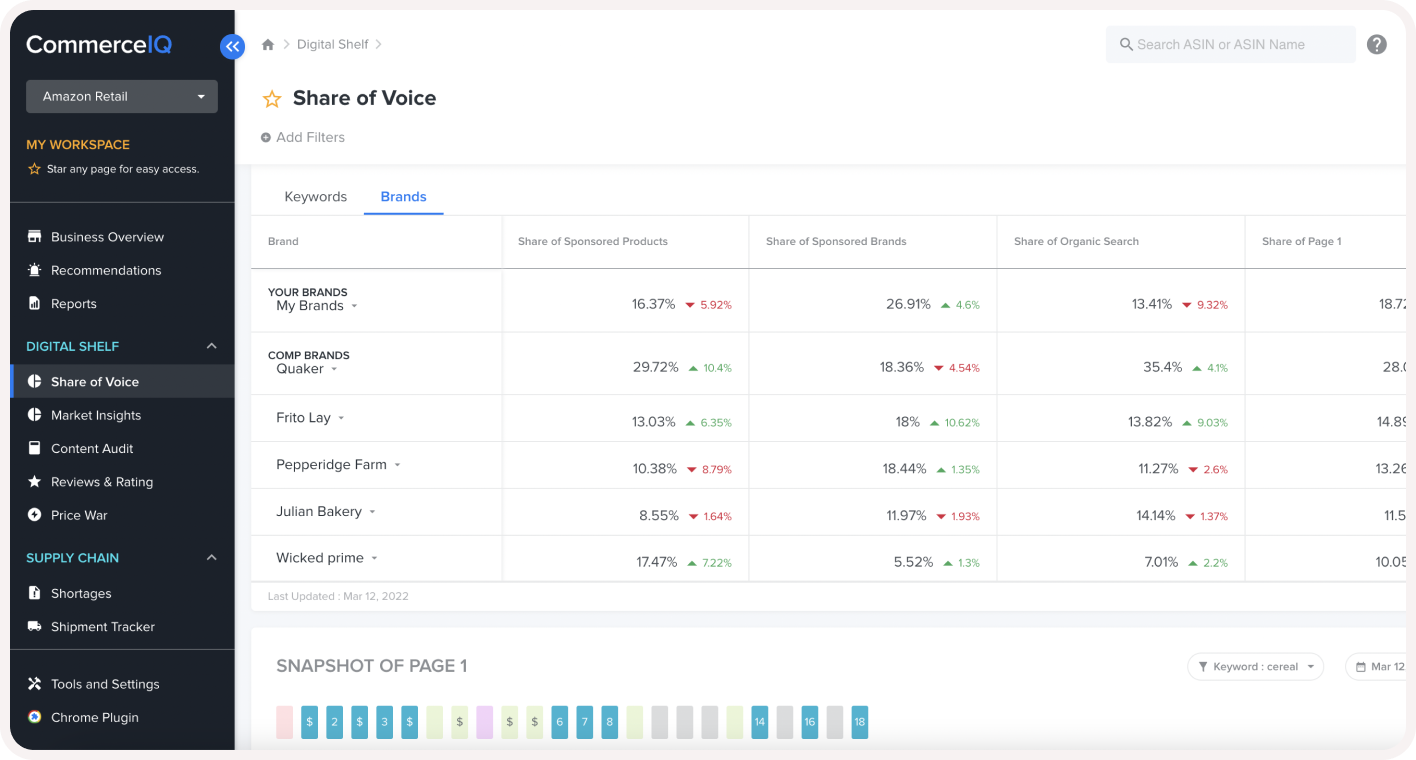Click the 29.72% Quaker value

coord(656,367)
